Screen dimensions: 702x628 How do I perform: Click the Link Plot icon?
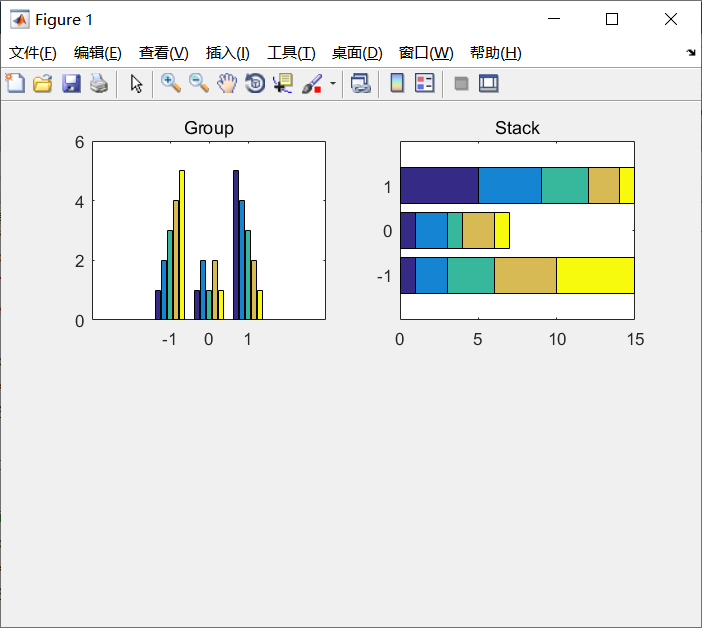point(361,84)
